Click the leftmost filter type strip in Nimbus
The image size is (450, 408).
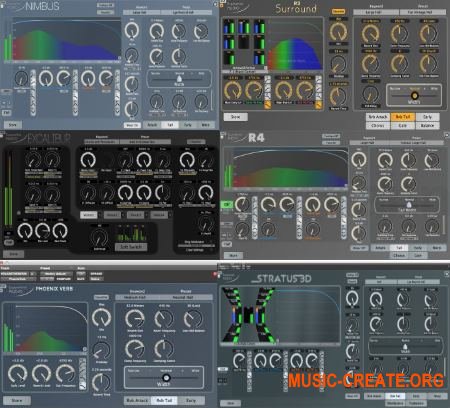pyautogui.click(x=33, y=92)
